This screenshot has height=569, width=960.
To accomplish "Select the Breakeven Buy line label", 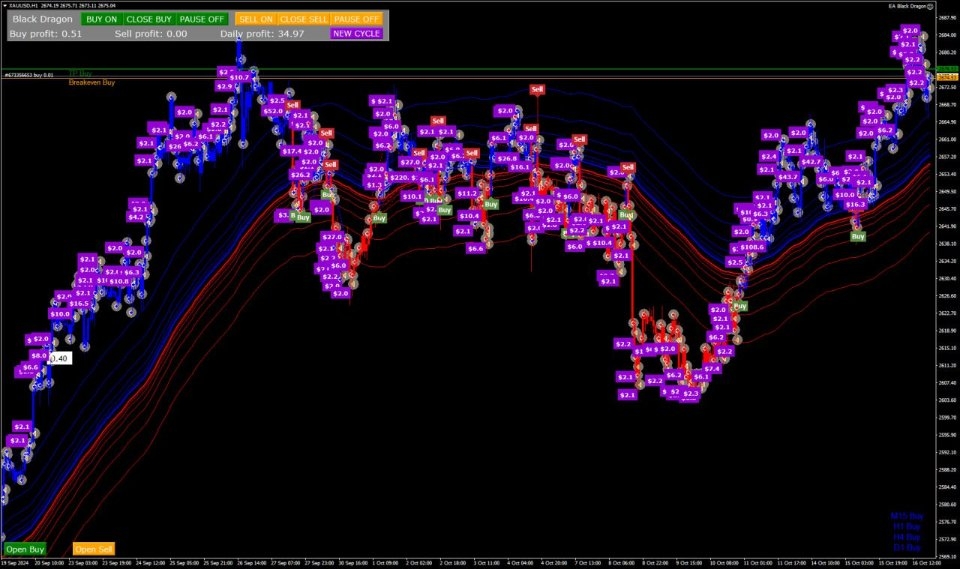I will pos(92,82).
